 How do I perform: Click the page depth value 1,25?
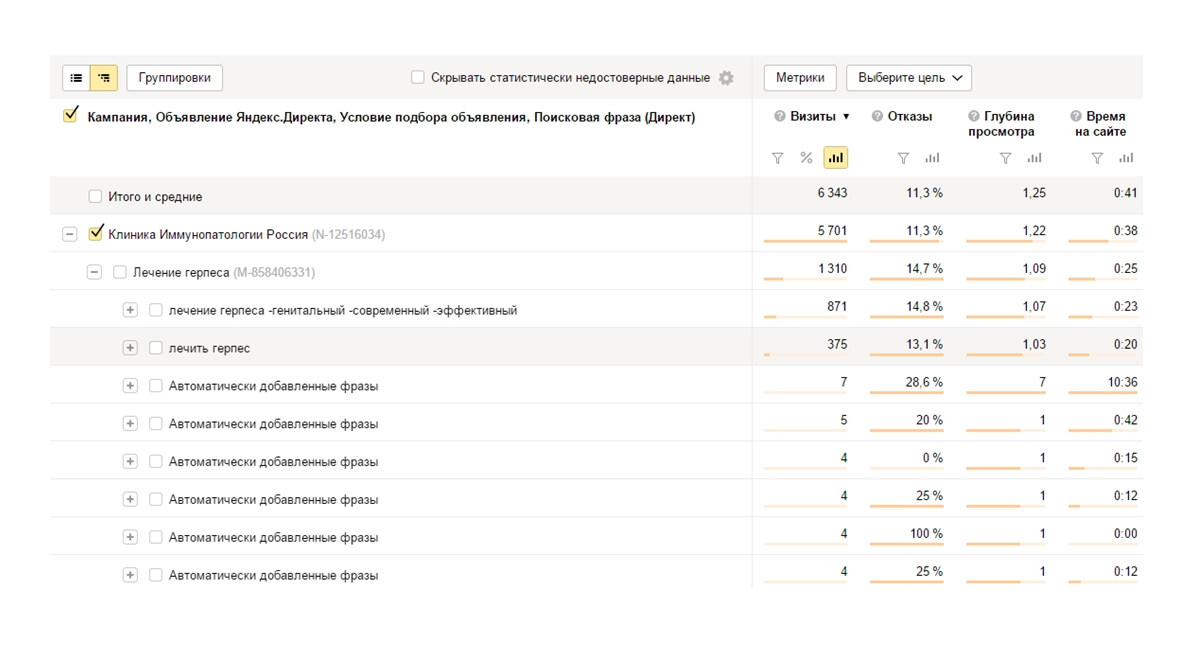[1034, 193]
